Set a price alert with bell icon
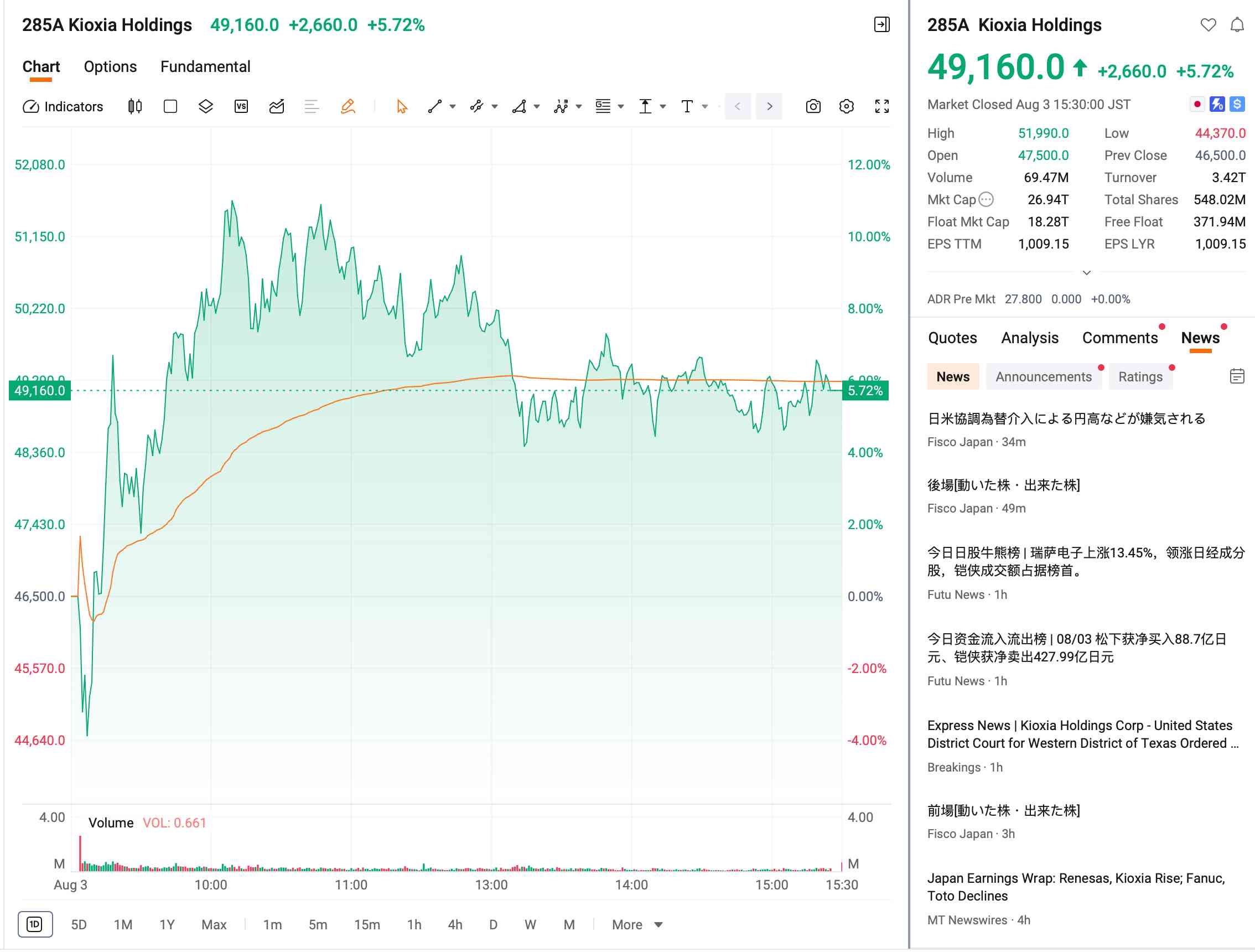Image resolution: width=1255 pixels, height=952 pixels. click(x=1237, y=25)
